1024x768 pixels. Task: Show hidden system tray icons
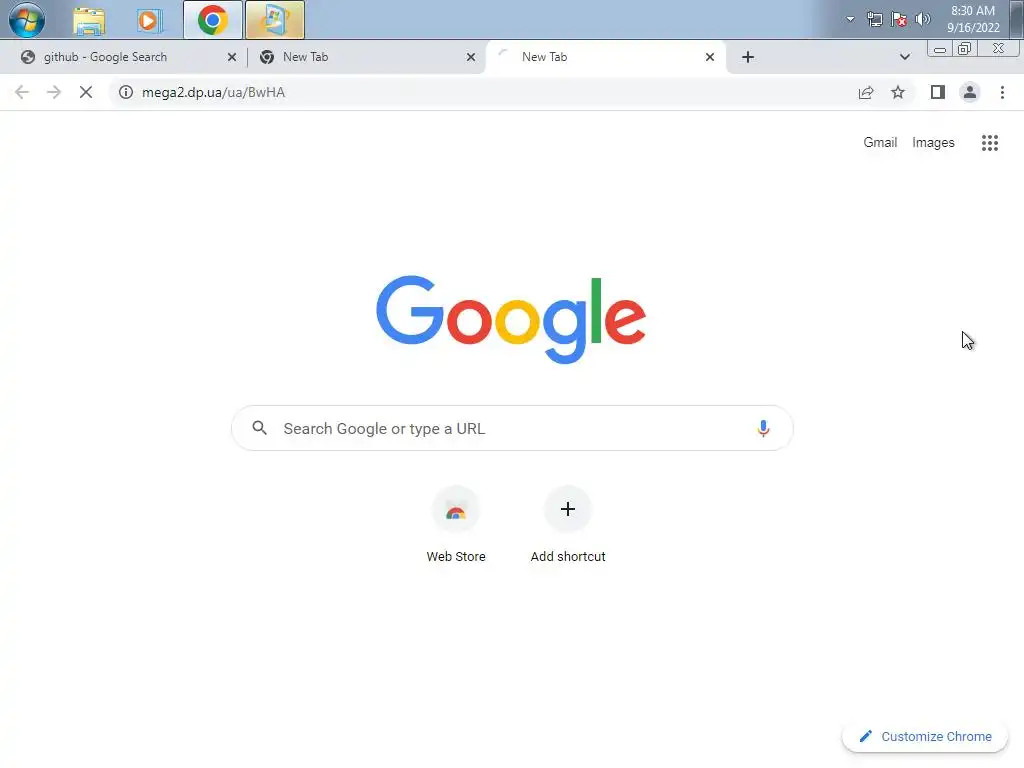850,19
